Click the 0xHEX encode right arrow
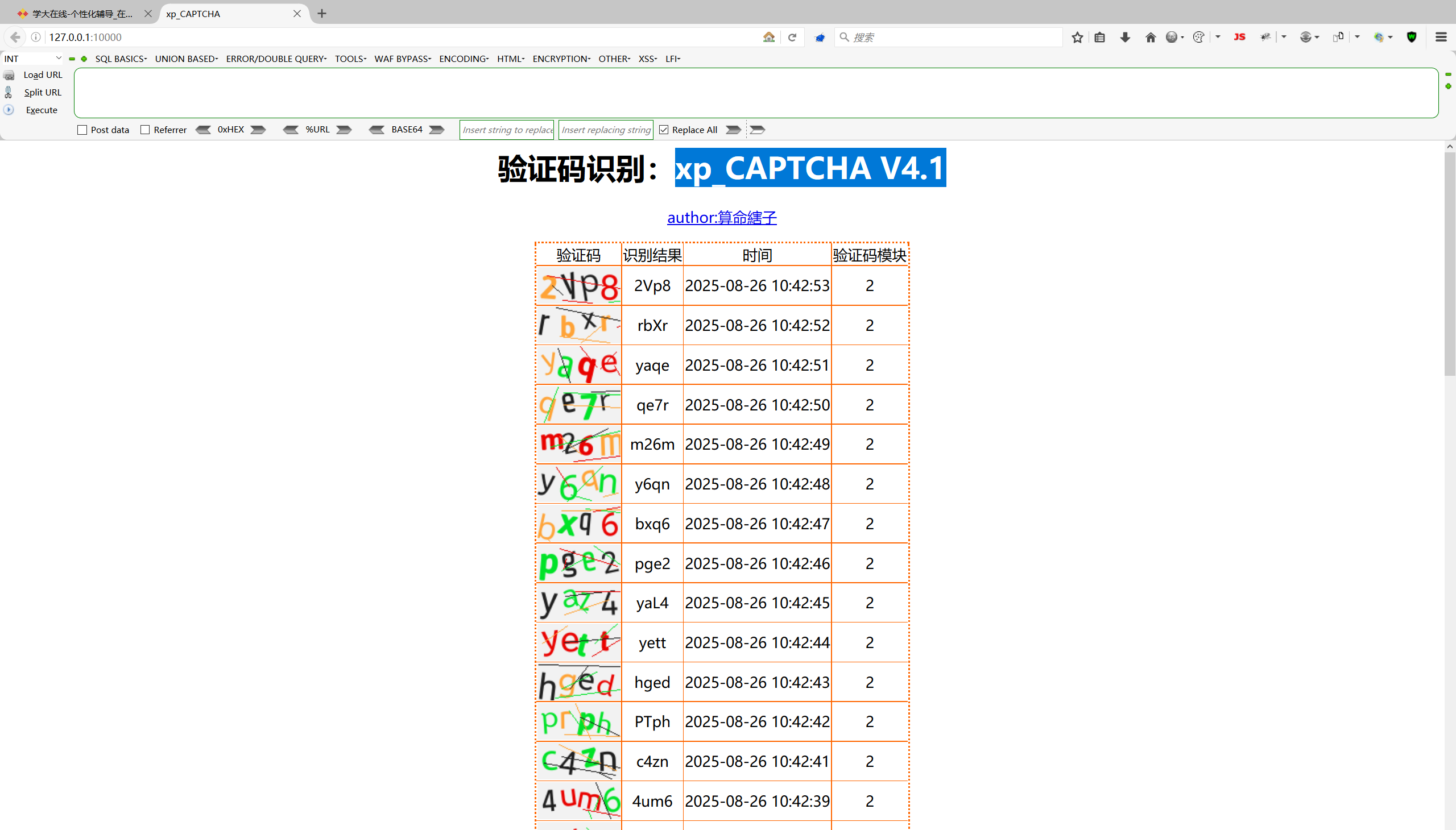The width and height of the screenshot is (1456, 830). (258, 130)
